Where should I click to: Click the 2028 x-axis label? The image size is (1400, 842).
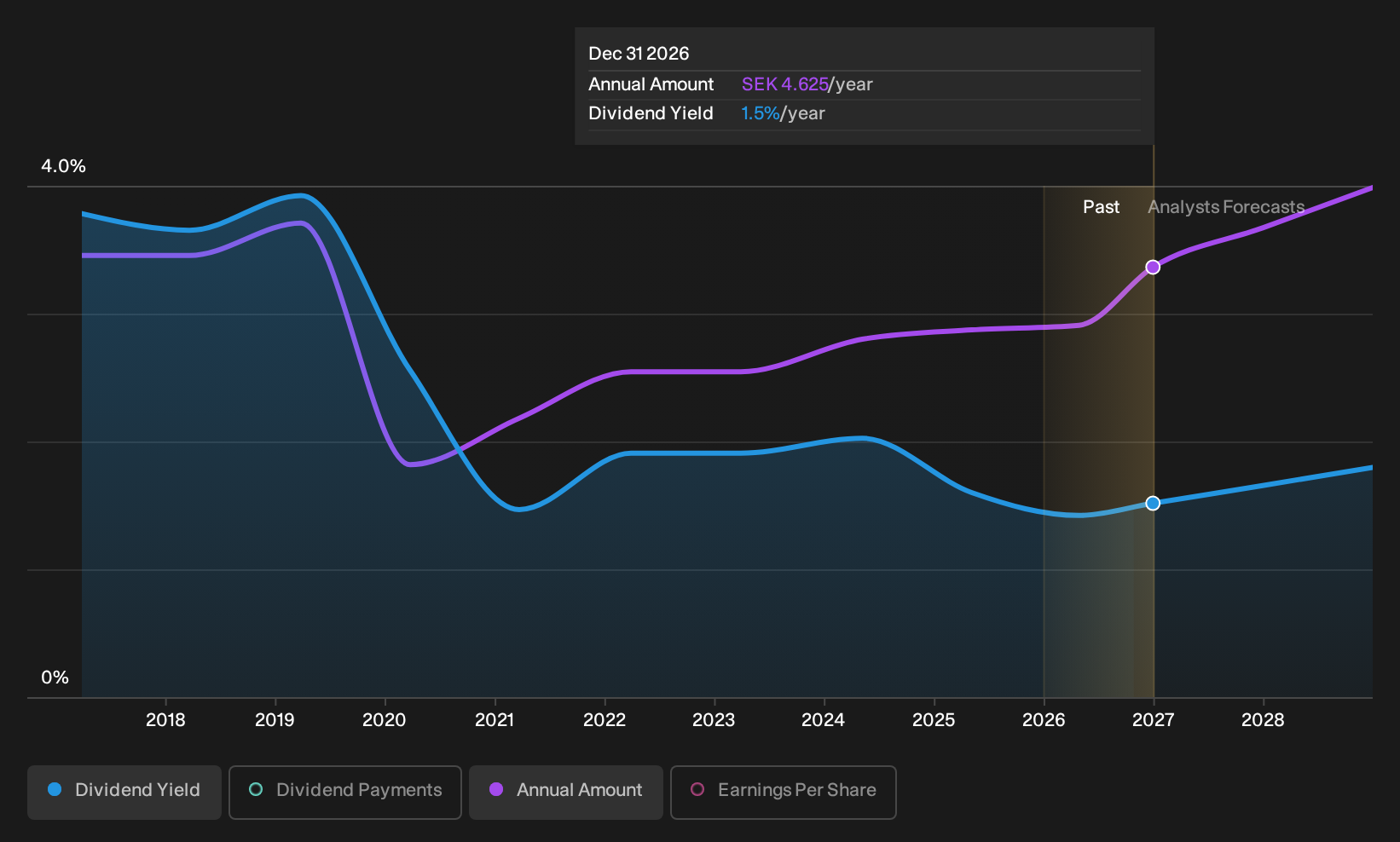(x=1263, y=720)
